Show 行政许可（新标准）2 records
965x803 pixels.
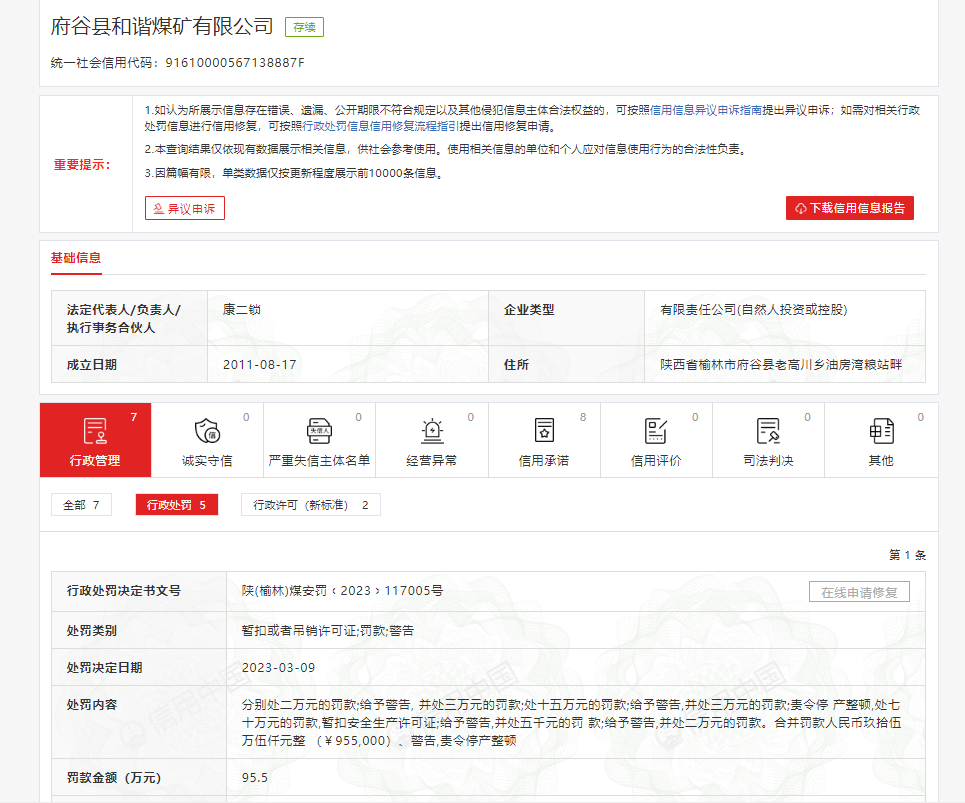pos(310,505)
